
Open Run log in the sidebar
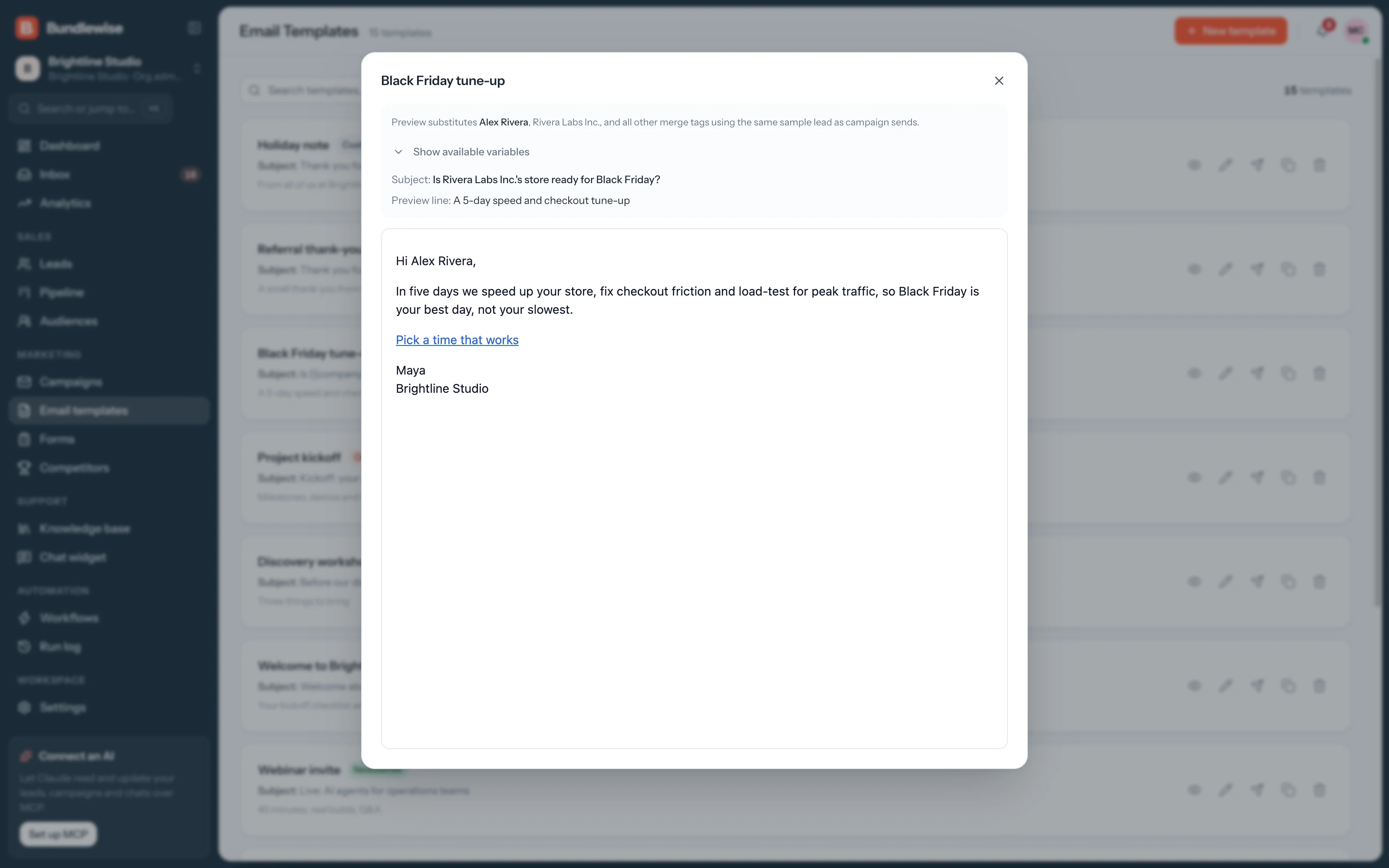click(x=109, y=647)
